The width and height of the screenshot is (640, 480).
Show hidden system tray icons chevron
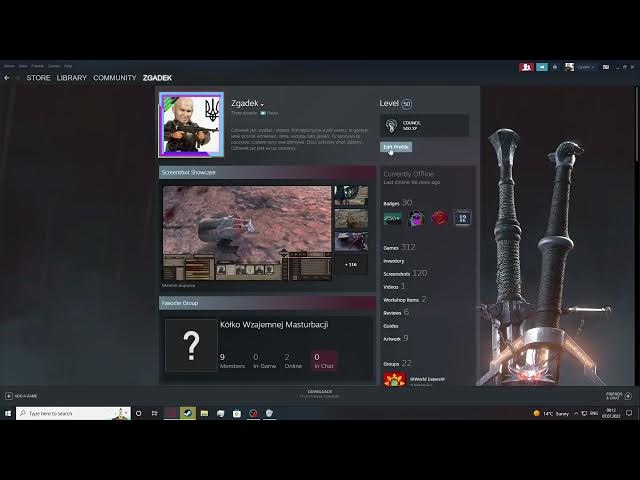coord(576,413)
